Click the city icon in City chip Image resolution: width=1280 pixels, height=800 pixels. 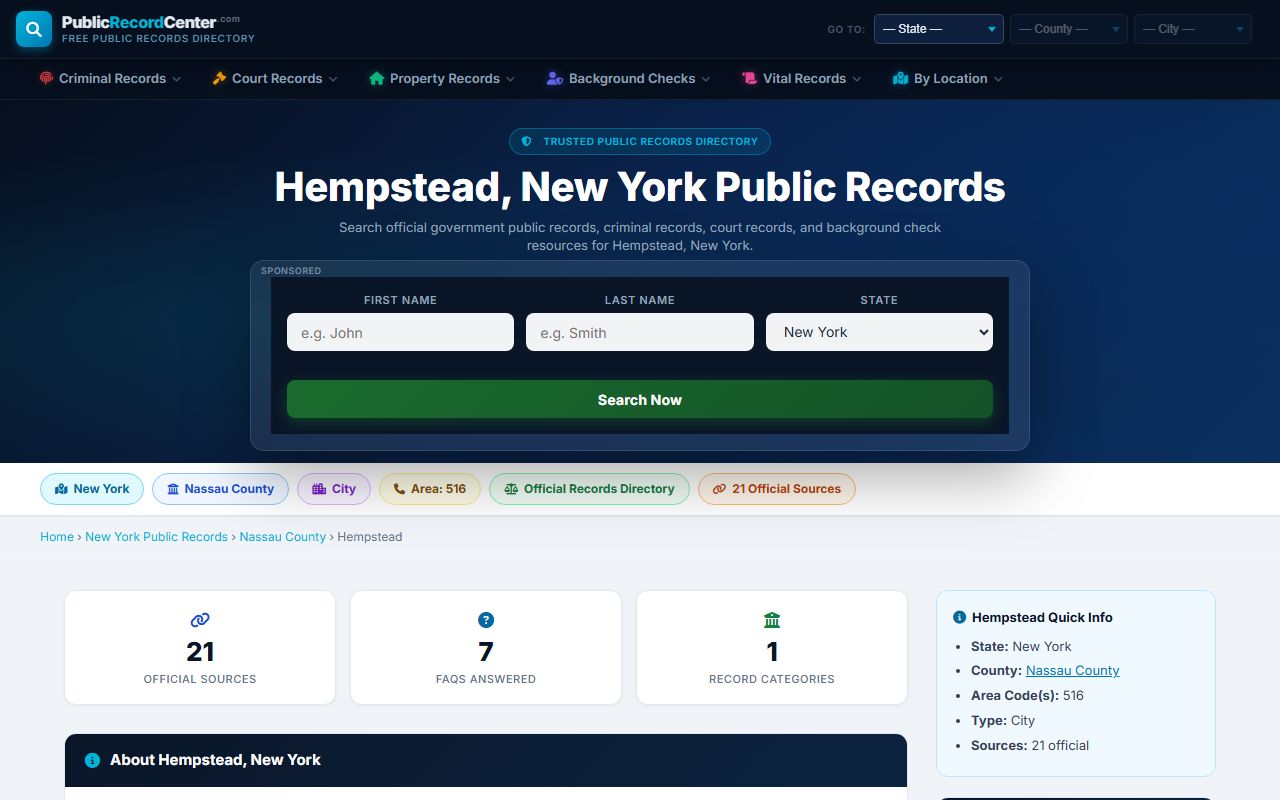coord(319,489)
